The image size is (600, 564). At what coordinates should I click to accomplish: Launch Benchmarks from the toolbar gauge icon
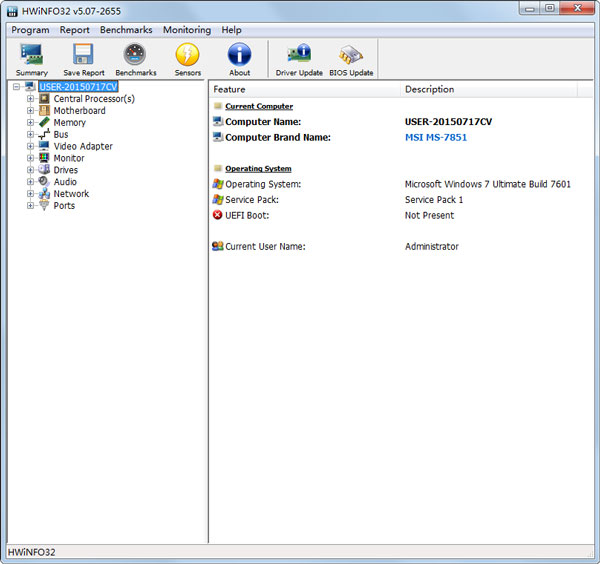(135, 54)
